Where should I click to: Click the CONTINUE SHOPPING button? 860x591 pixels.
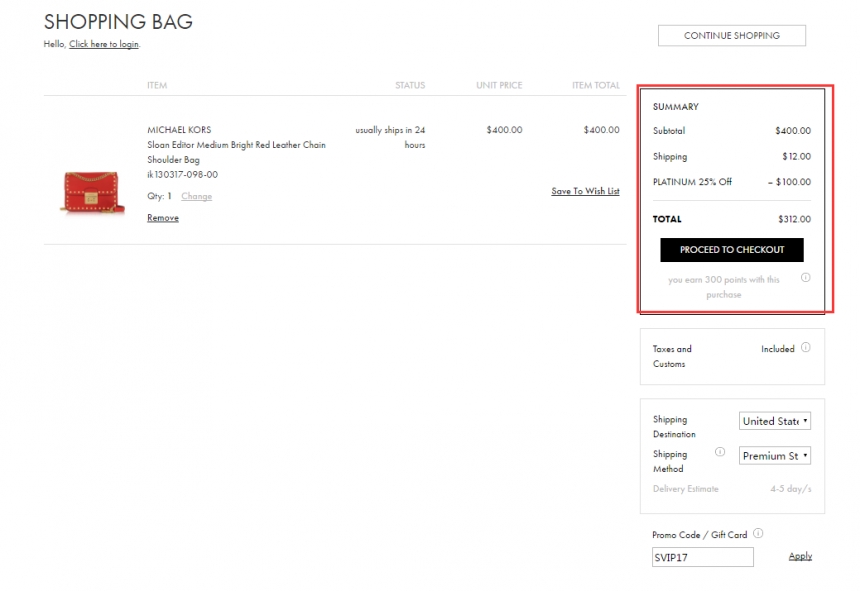[731, 35]
